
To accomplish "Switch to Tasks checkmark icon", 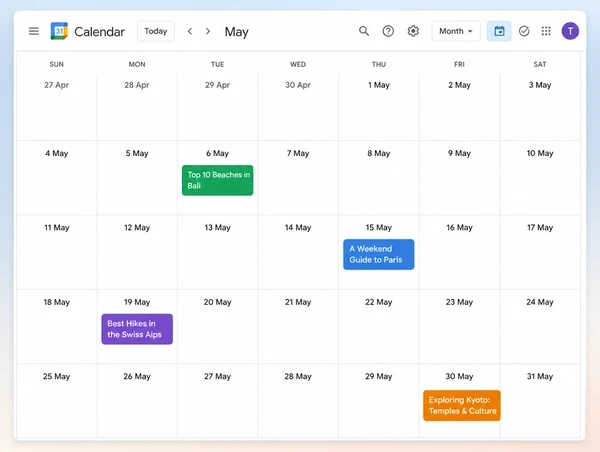I will [x=524, y=31].
